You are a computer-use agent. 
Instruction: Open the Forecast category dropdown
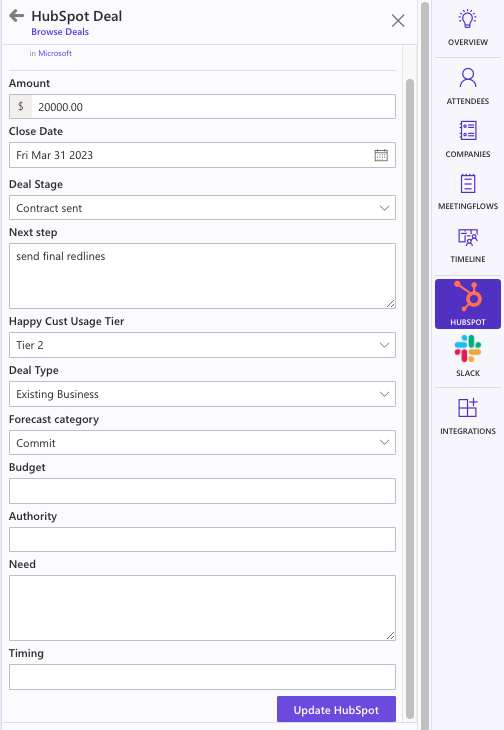tap(202, 443)
